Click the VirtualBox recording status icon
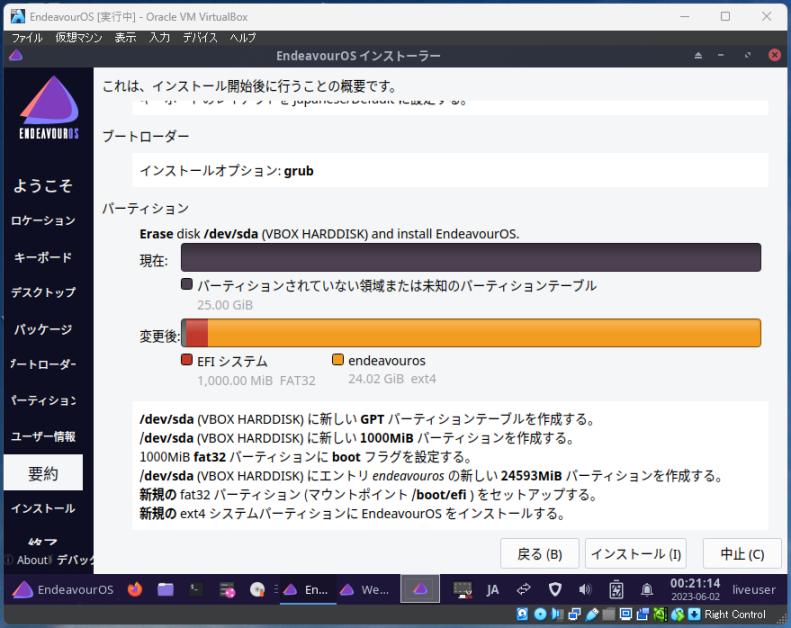This screenshot has height=628, width=791. pos(643,614)
